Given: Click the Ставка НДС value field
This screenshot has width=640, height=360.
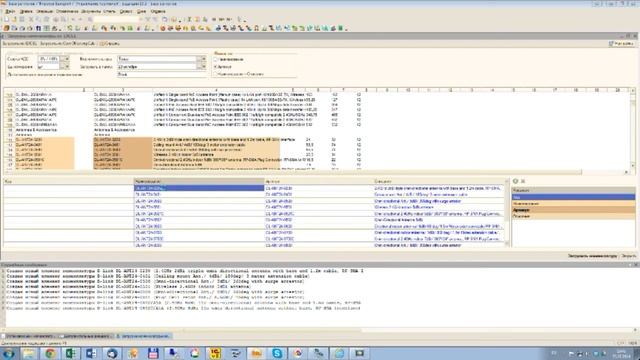Looking at the screenshot, I should pos(50,59).
